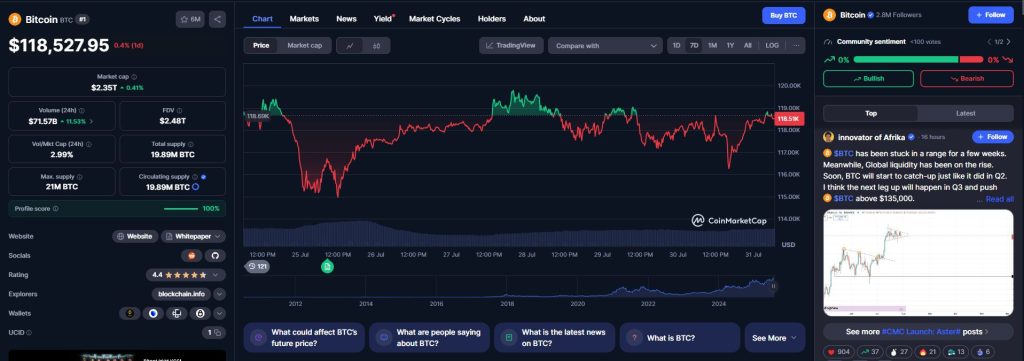Select Price chart mode
Screen dimensions: 1024x361
tap(261, 46)
